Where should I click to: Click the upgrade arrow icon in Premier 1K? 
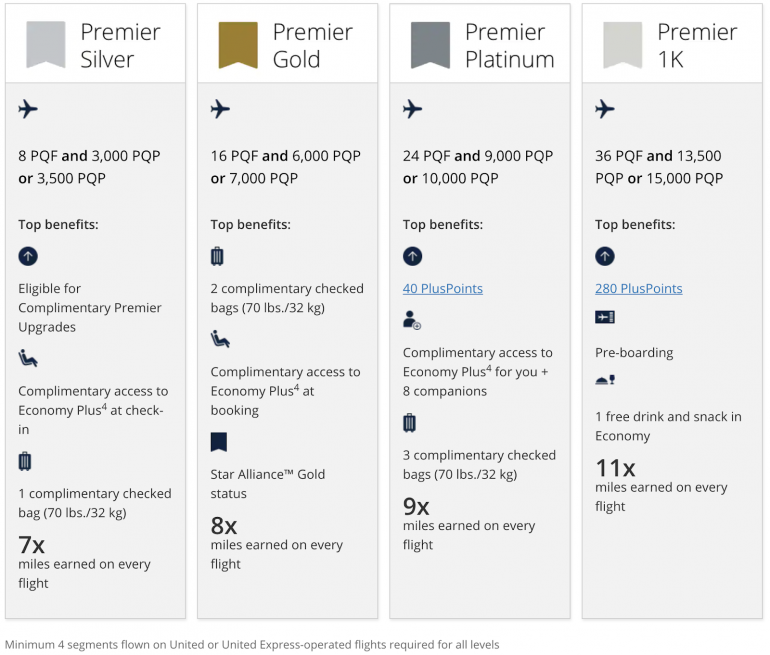click(604, 257)
